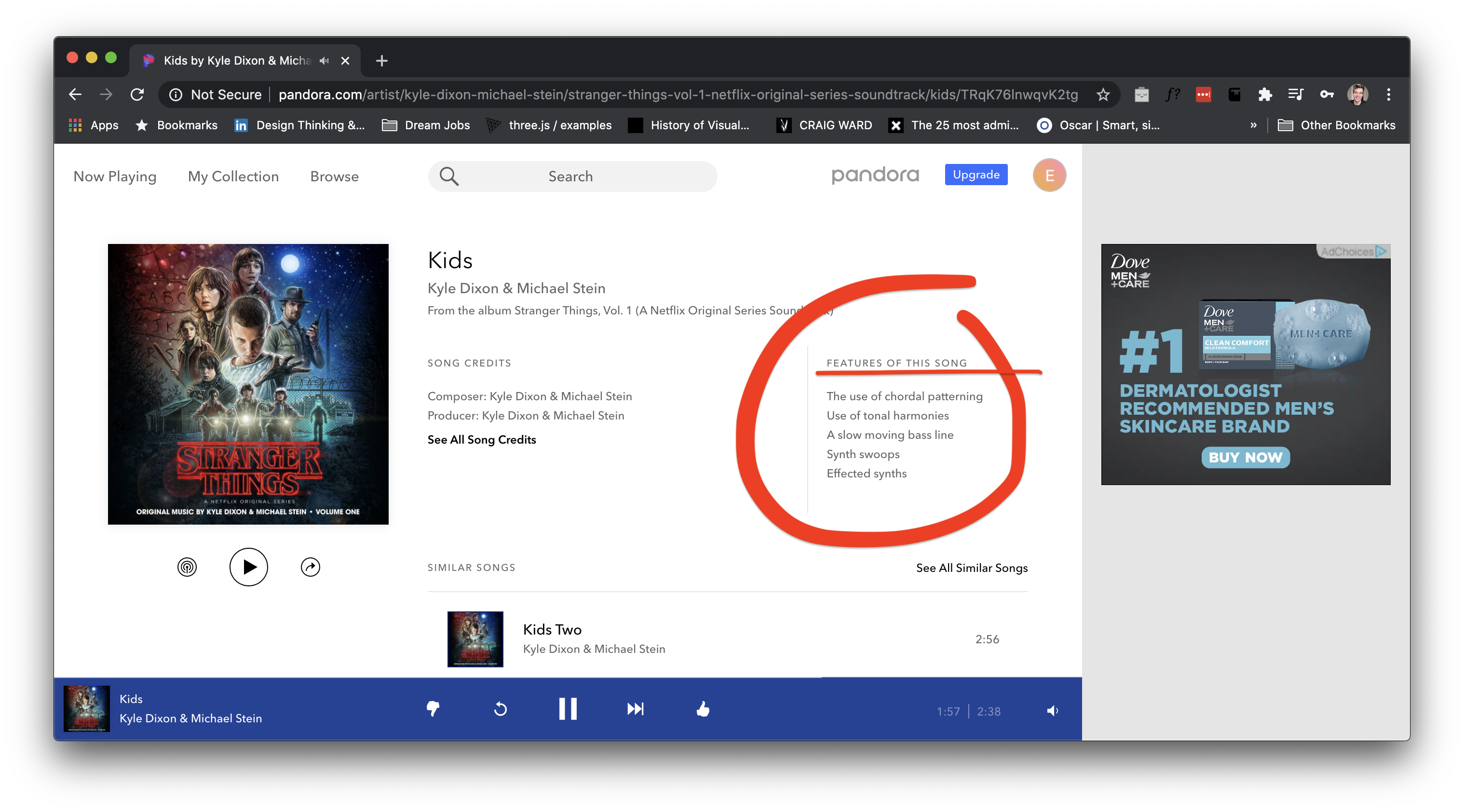
Task: Mute the Pandora volume speaker
Action: [1053, 711]
